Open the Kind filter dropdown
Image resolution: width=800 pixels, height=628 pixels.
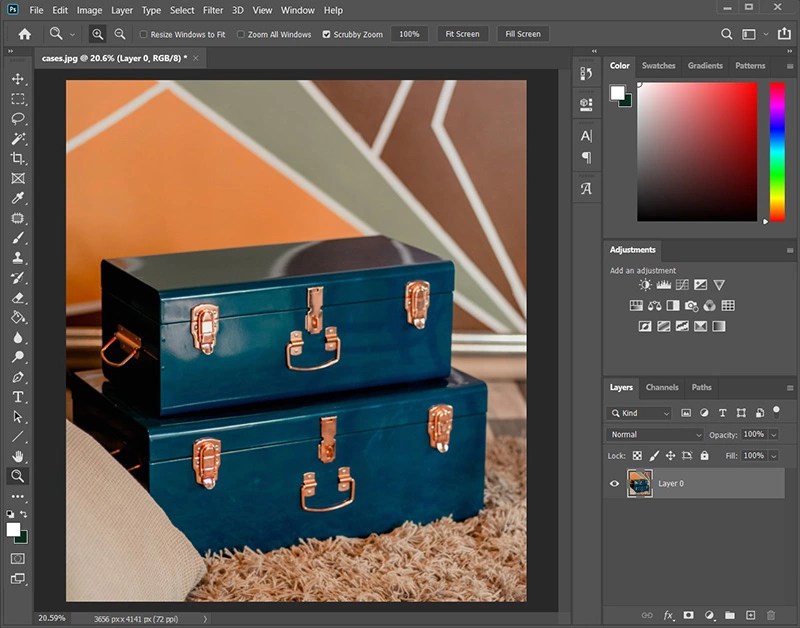click(x=640, y=412)
